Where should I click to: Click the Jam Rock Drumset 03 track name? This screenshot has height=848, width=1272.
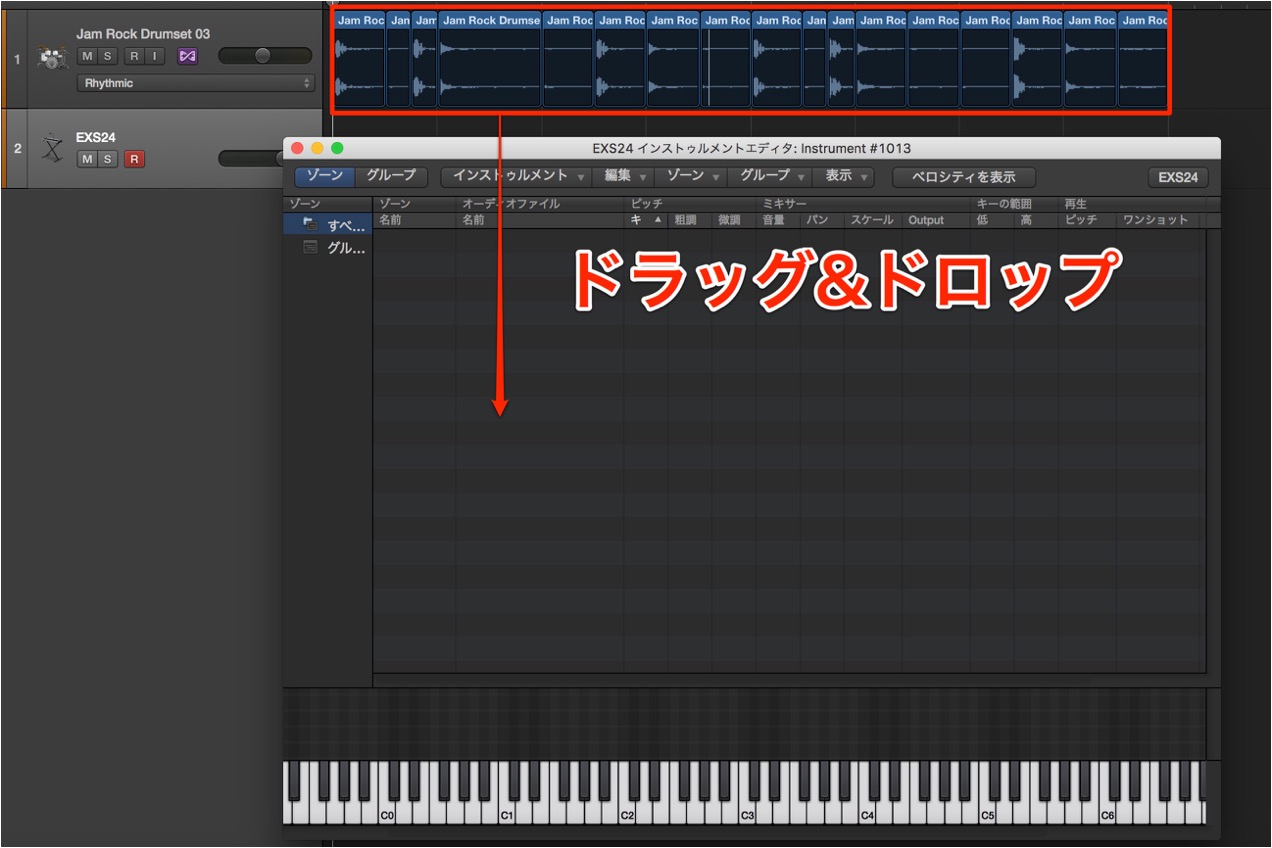[x=143, y=34]
